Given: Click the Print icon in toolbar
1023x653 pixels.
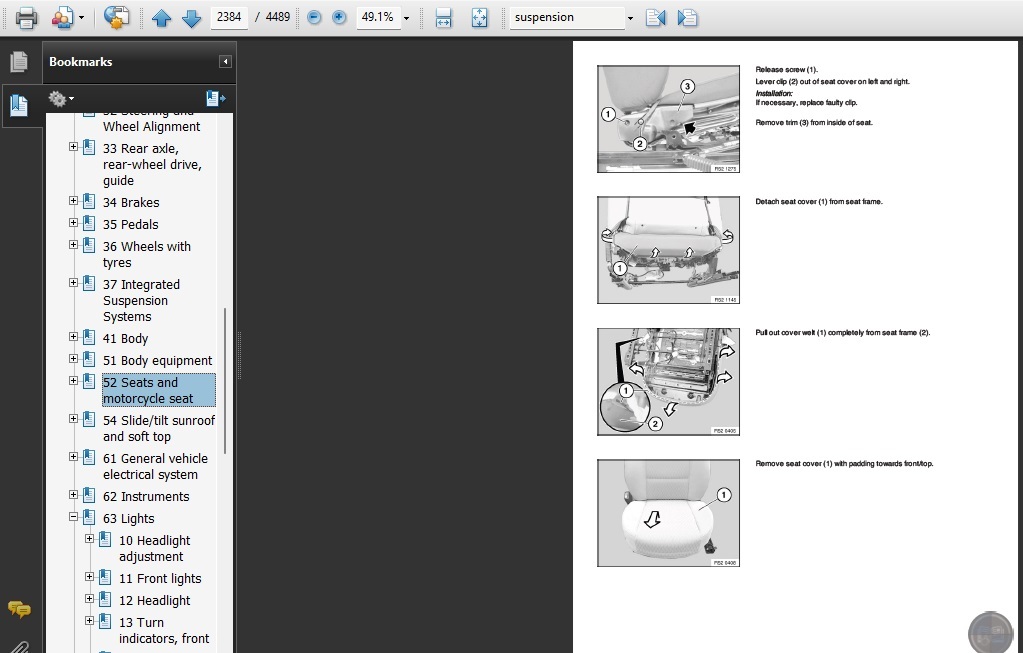Looking at the screenshot, I should coord(26,18).
